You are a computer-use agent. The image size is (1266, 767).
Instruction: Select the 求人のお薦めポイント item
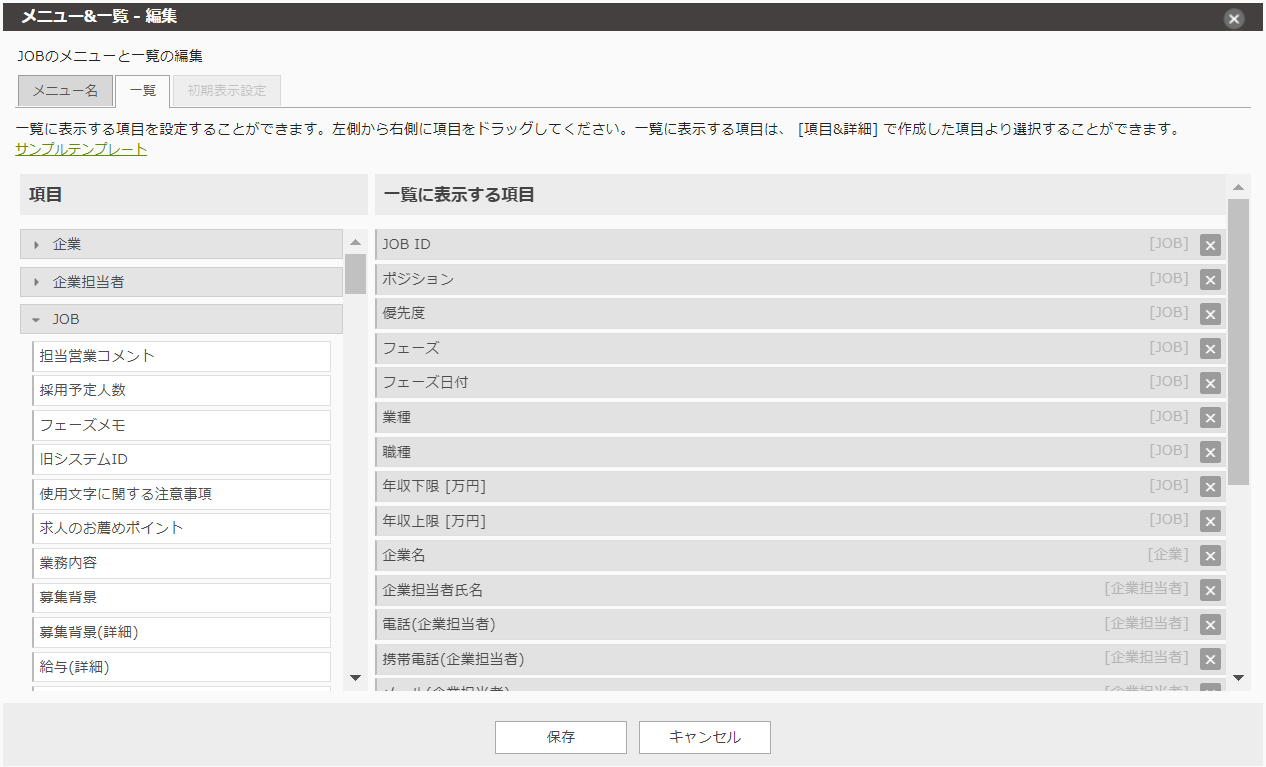181,528
